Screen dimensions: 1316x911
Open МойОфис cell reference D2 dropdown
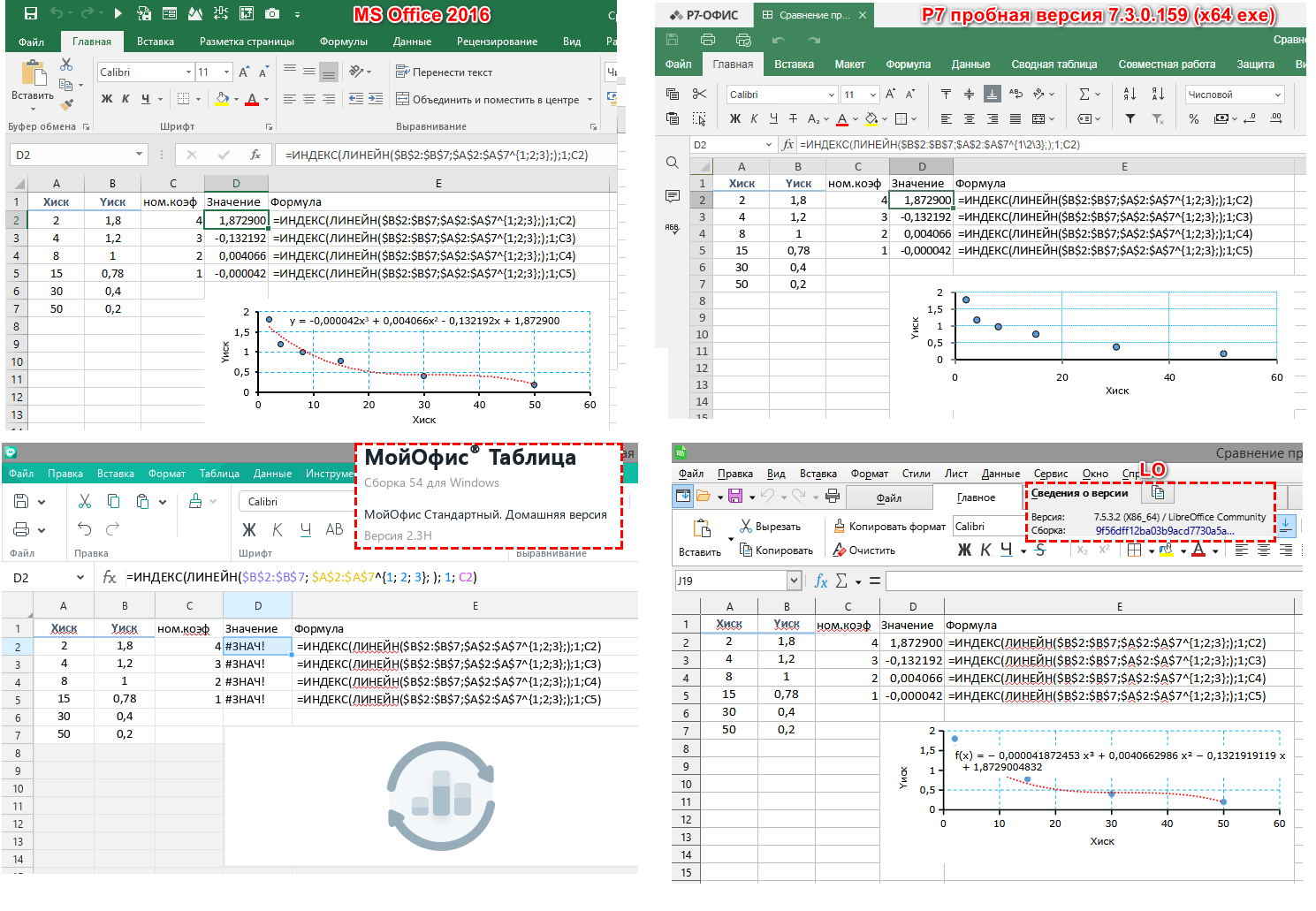[80, 577]
